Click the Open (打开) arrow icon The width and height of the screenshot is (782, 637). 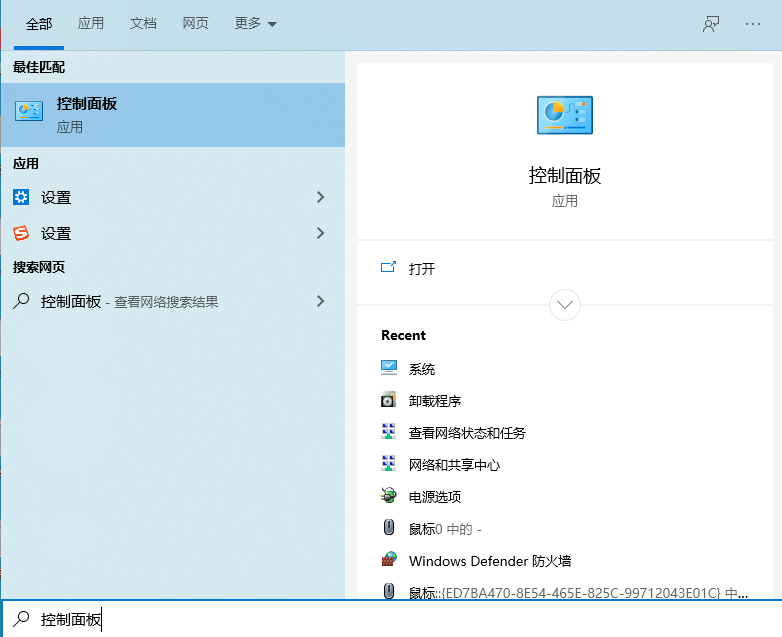[389, 267]
